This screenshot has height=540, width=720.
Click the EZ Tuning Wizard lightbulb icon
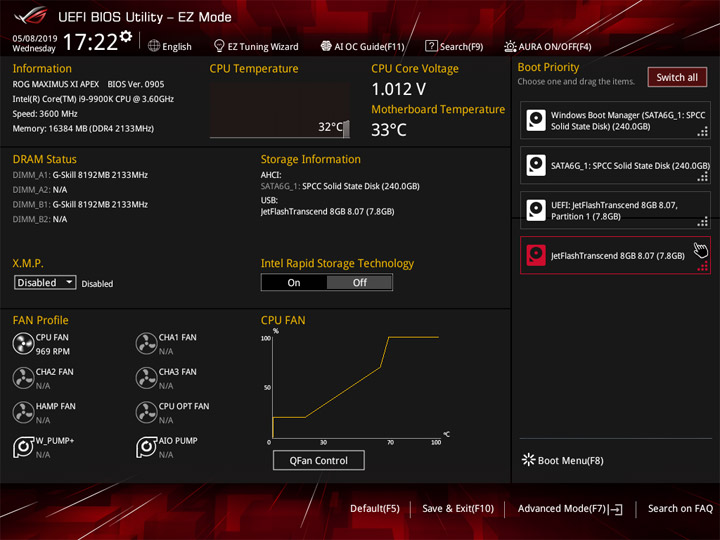[219, 46]
